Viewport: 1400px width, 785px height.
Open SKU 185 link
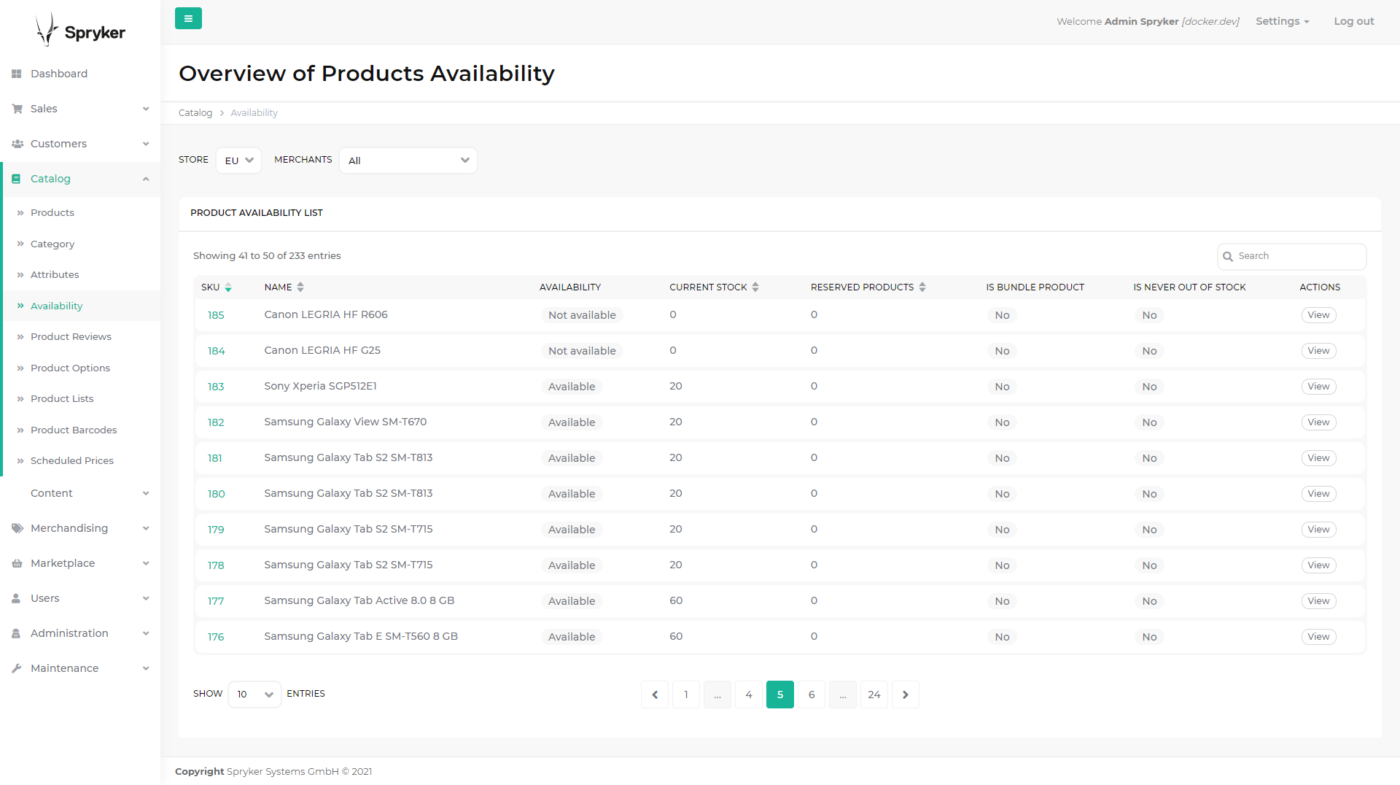216,315
